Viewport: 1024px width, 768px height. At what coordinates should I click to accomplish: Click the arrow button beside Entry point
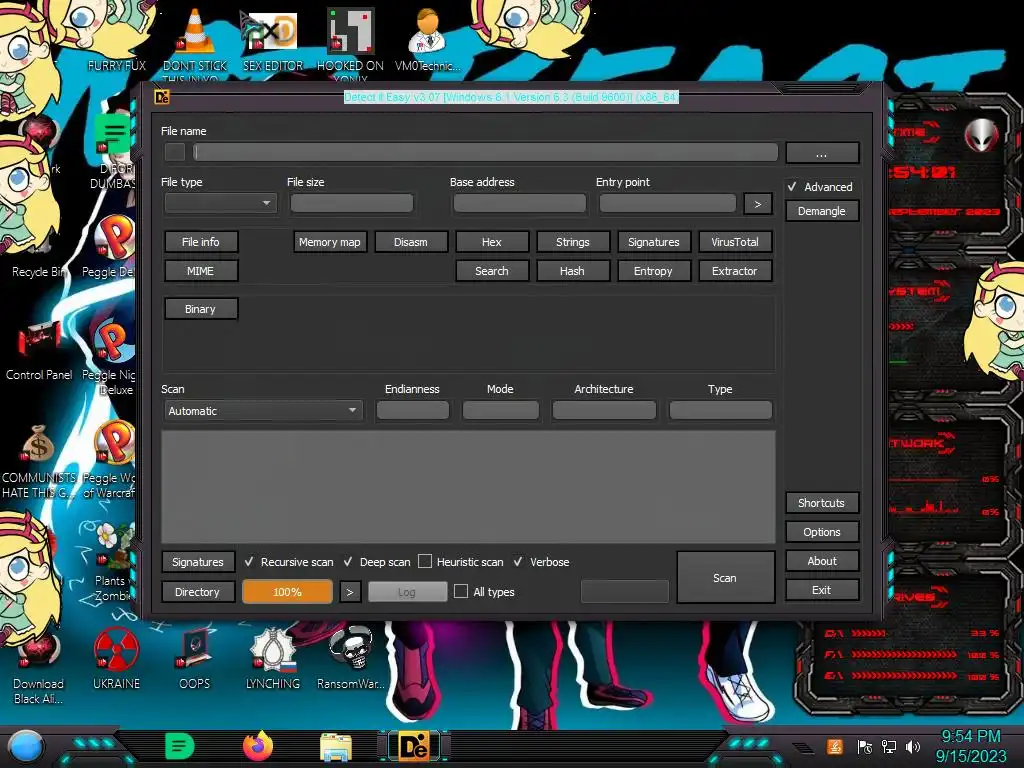(x=758, y=204)
